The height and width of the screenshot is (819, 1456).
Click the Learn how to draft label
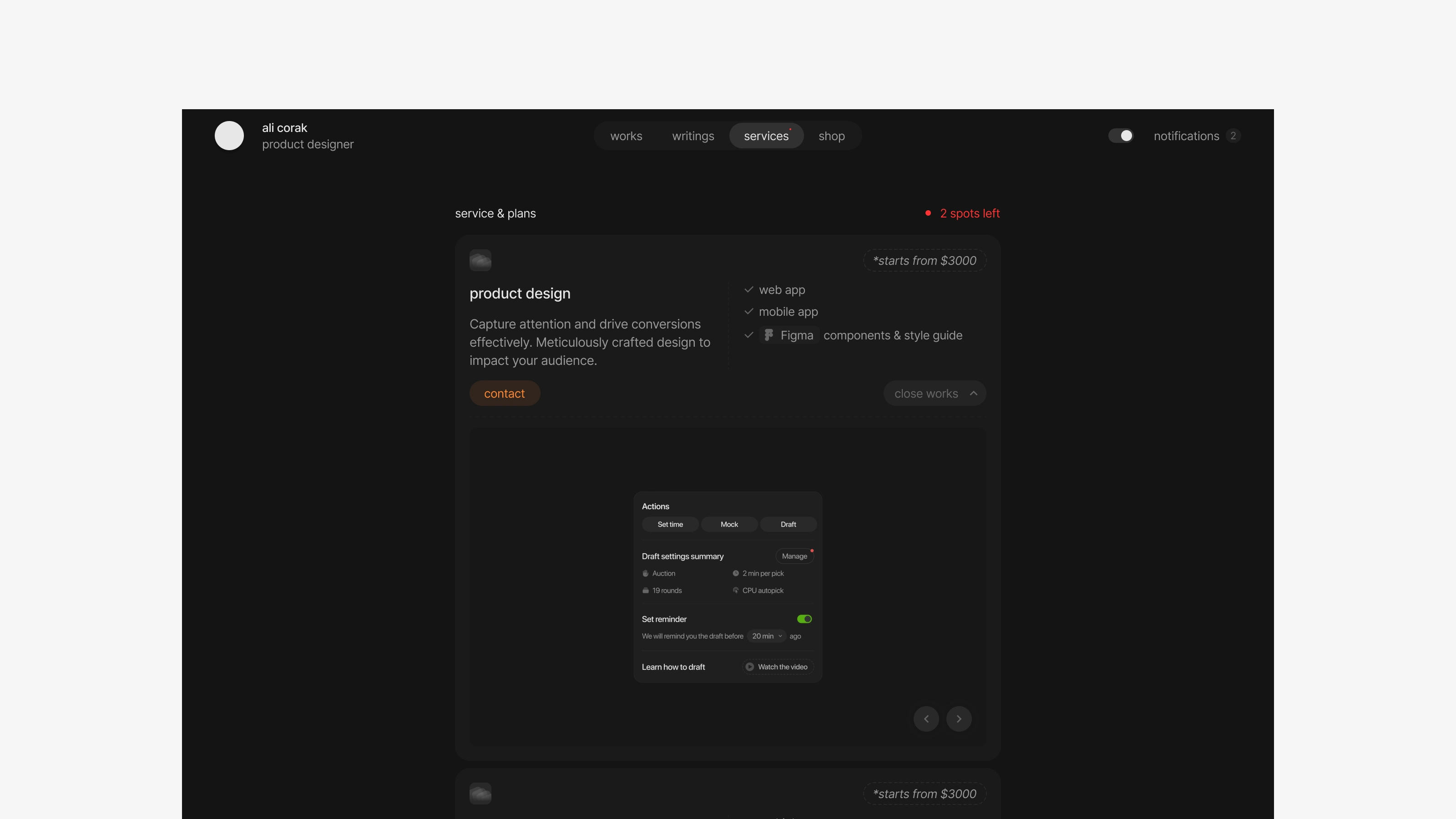[x=673, y=667]
